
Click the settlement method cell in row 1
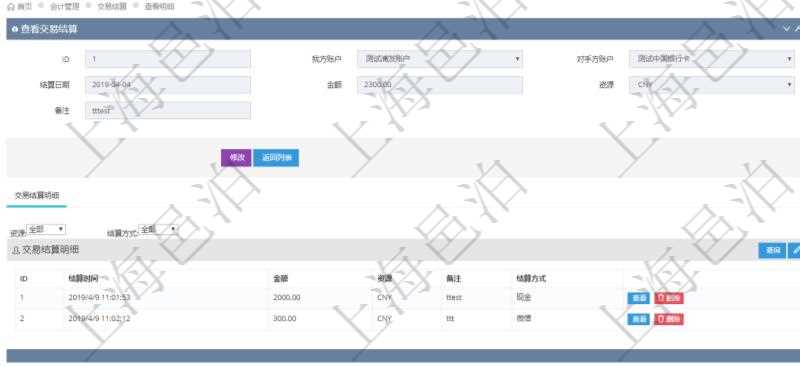click(x=523, y=297)
